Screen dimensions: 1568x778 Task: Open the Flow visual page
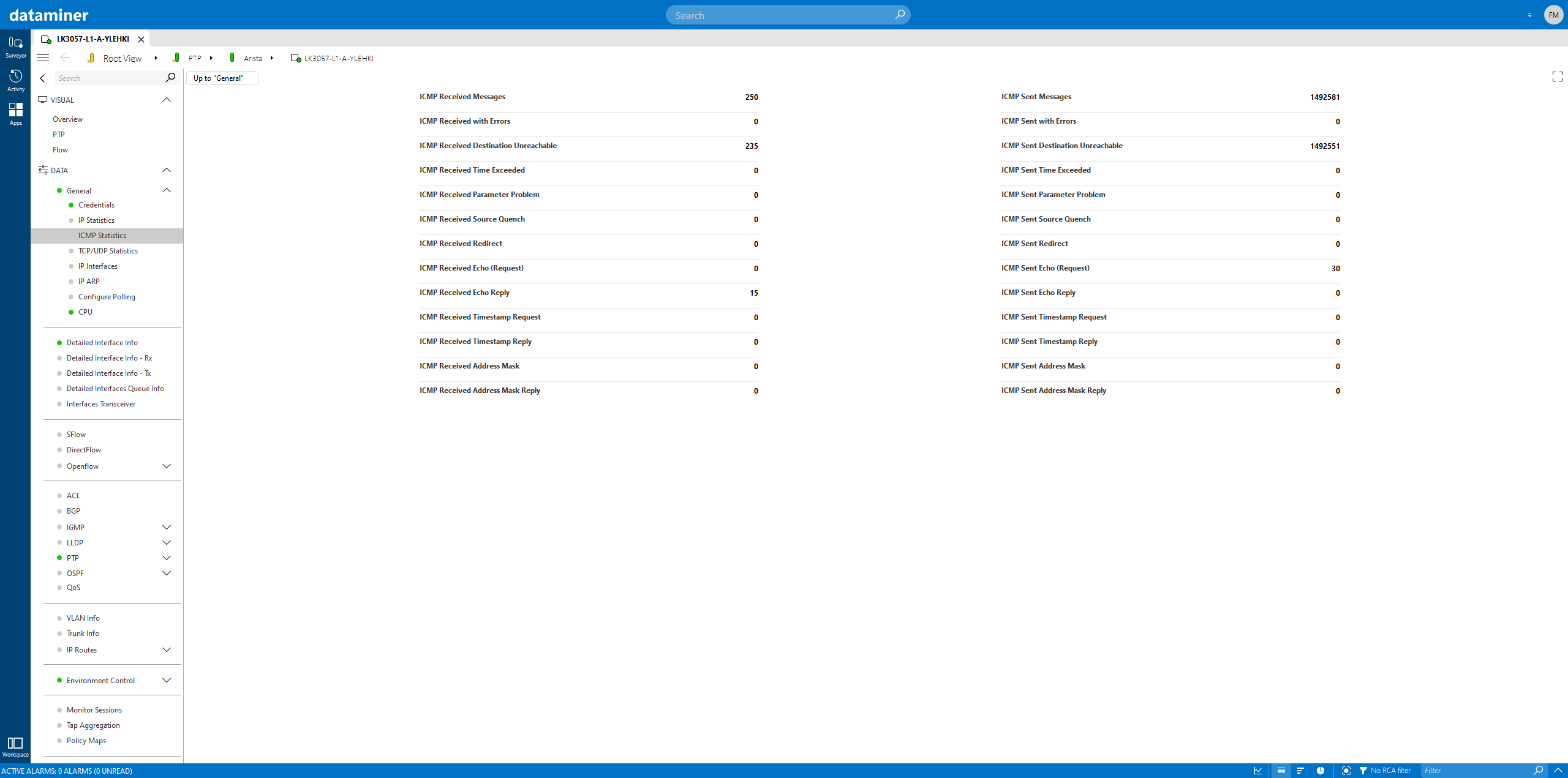60,150
